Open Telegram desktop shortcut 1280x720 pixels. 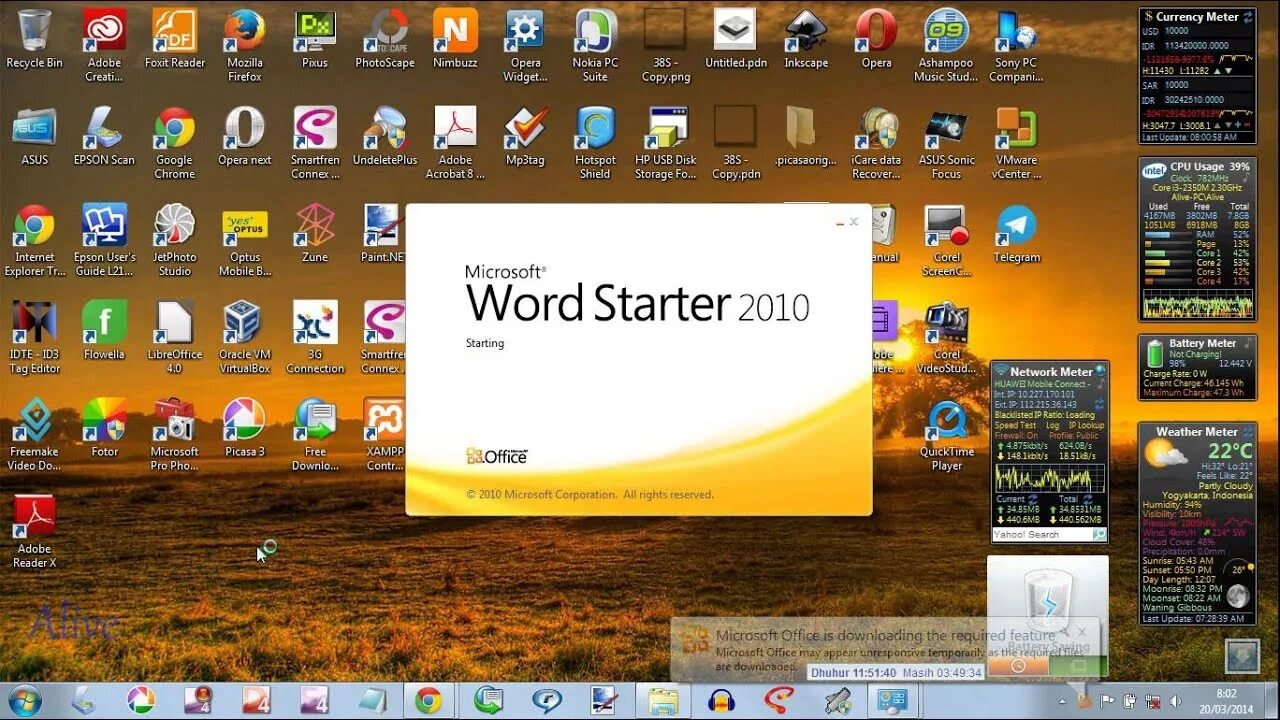1016,234
